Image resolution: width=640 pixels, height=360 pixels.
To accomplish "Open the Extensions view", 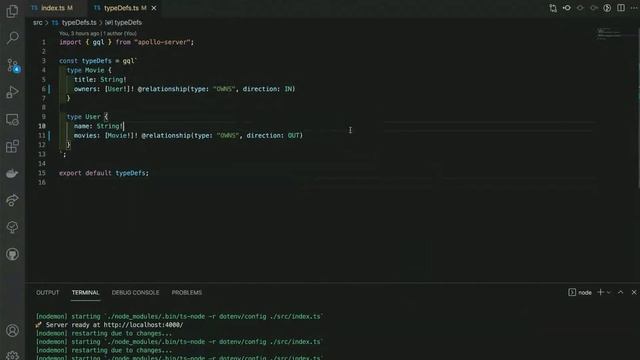I will 12,147.
